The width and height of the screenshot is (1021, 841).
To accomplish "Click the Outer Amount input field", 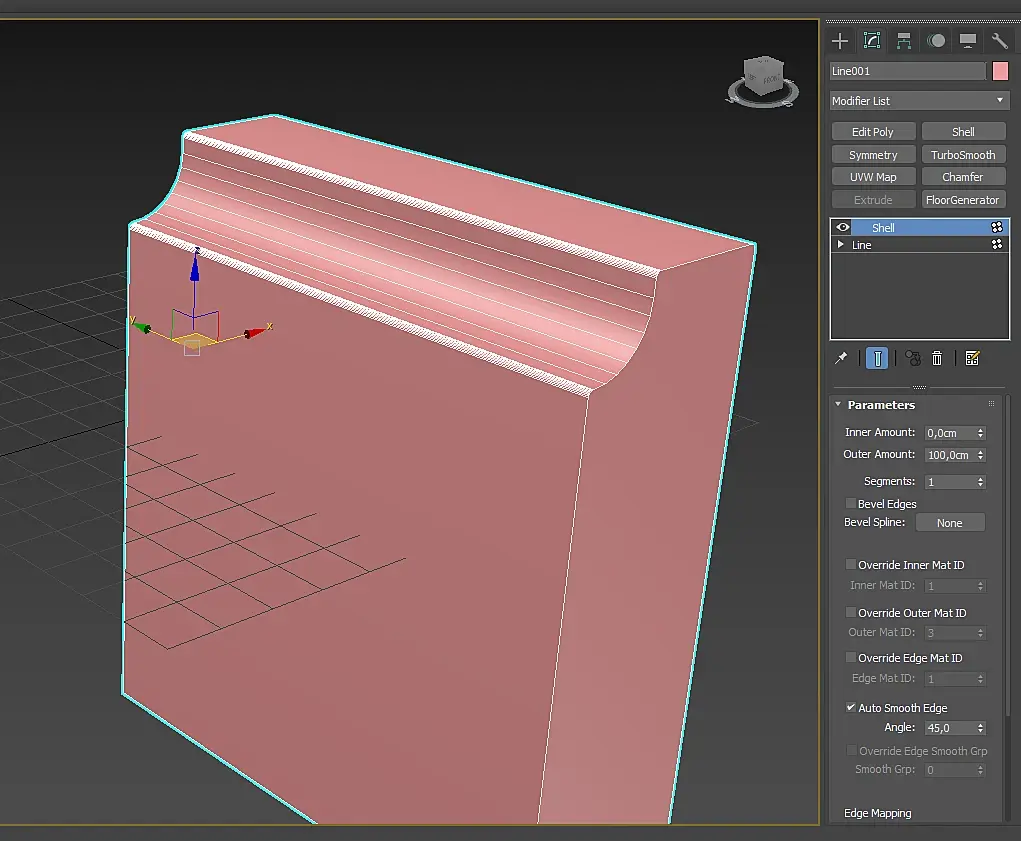I will [x=949, y=455].
